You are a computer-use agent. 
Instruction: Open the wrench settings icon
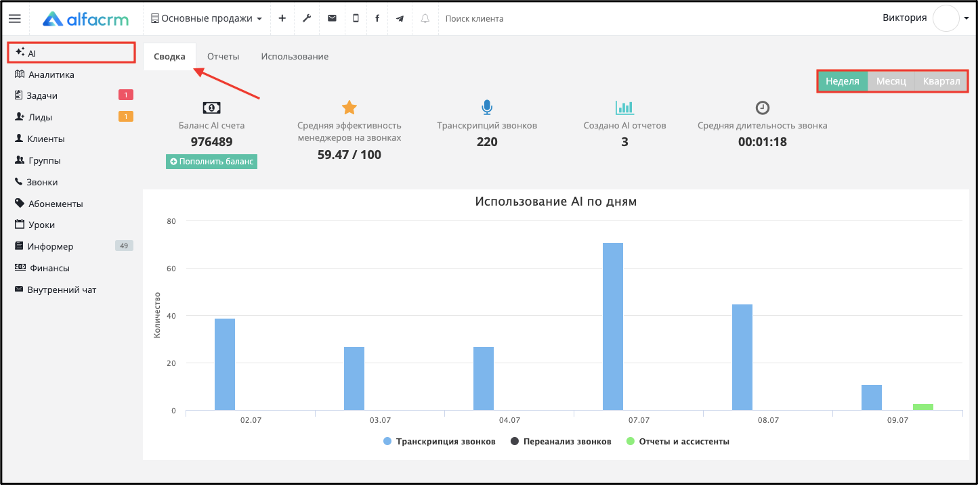307,19
